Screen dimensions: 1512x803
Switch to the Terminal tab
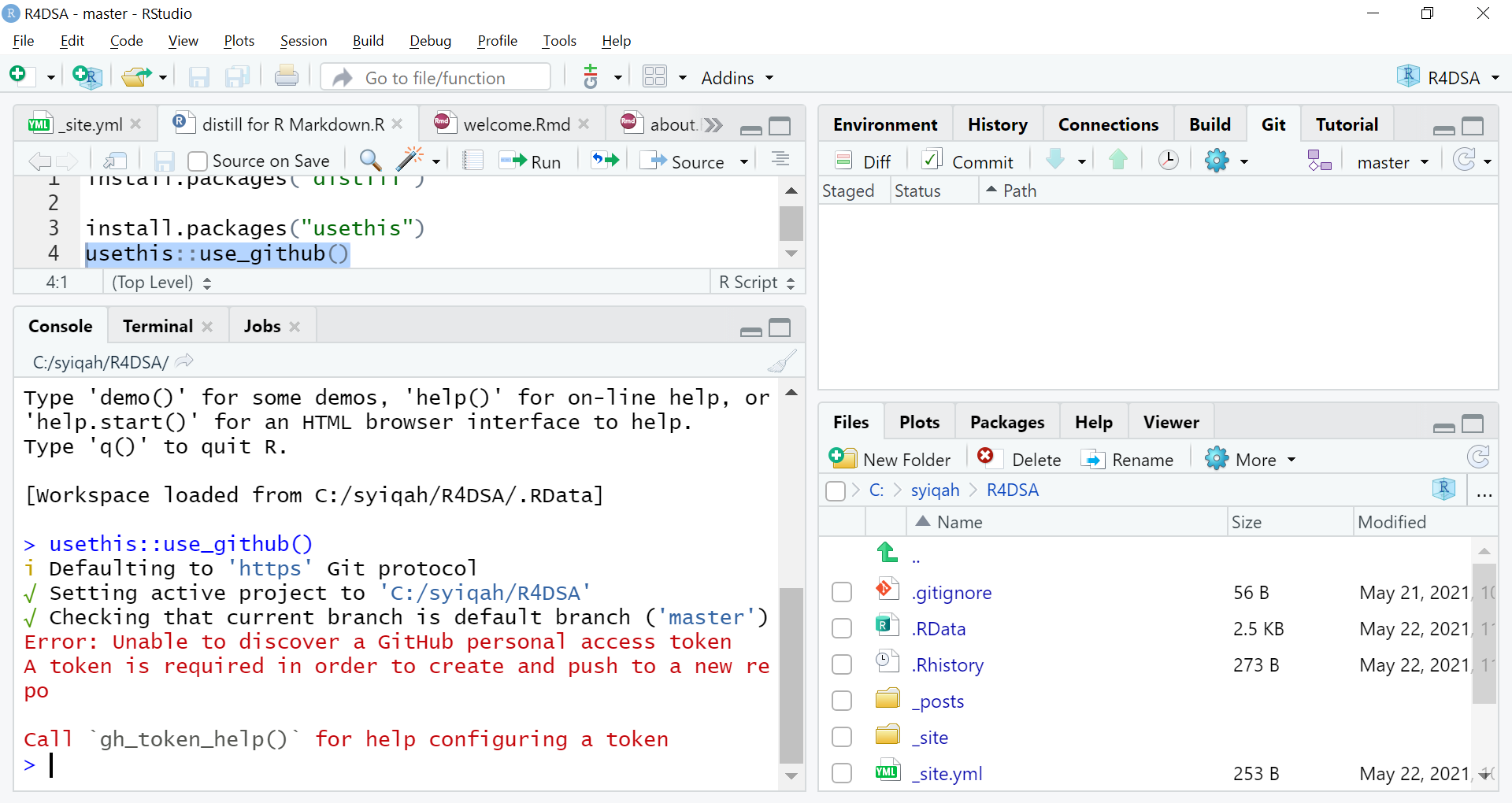(x=157, y=325)
